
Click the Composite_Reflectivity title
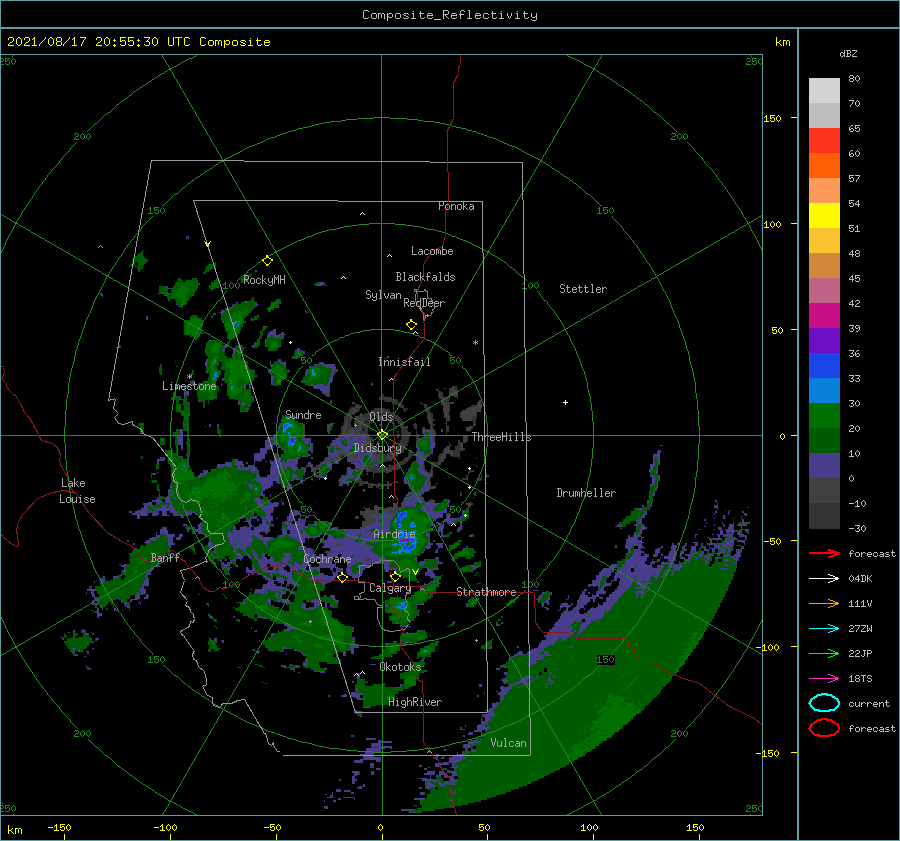(450, 15)
